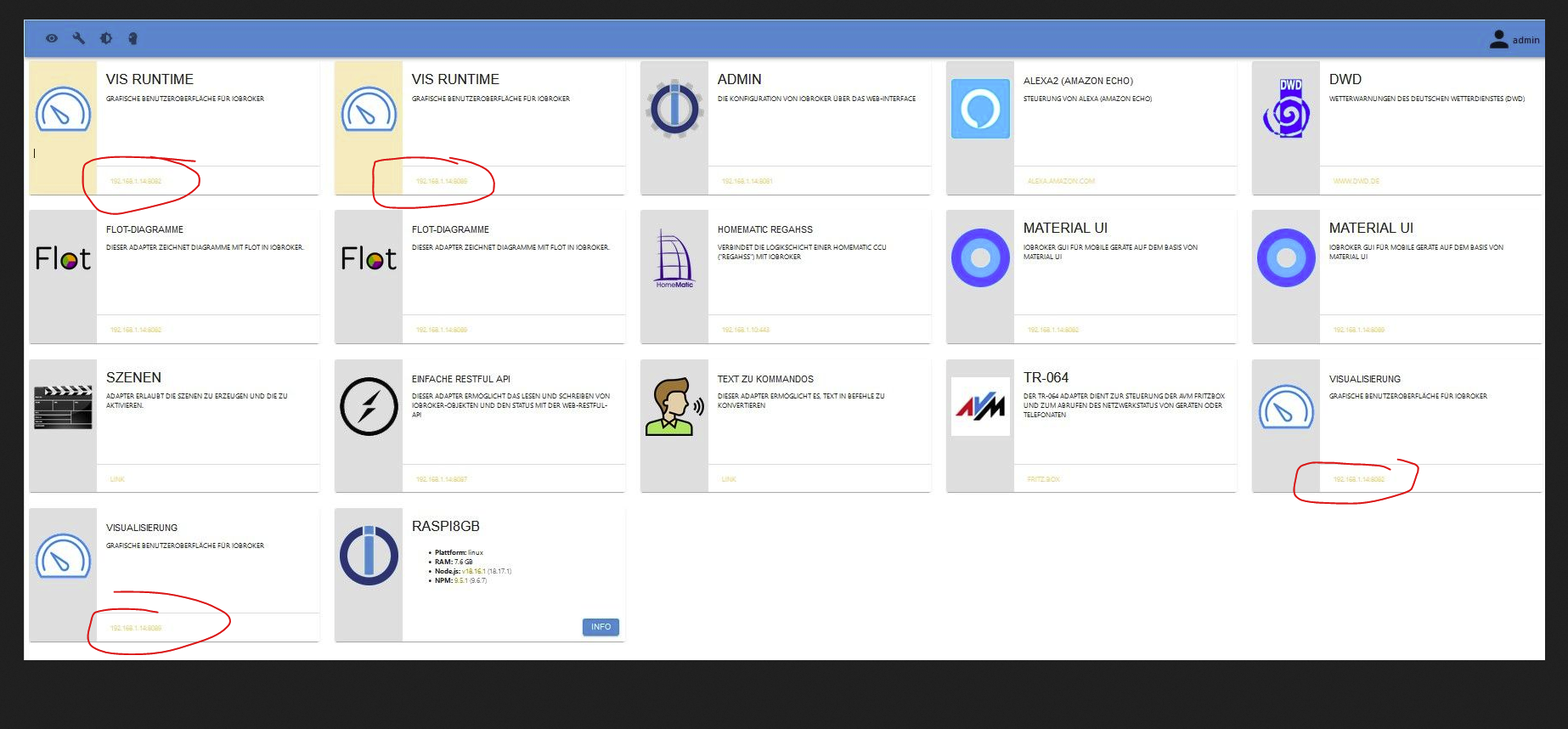This screenshot has height=729, width=1568.
Task: Click the ioBroker Admin logo icon
Action: 674,109
